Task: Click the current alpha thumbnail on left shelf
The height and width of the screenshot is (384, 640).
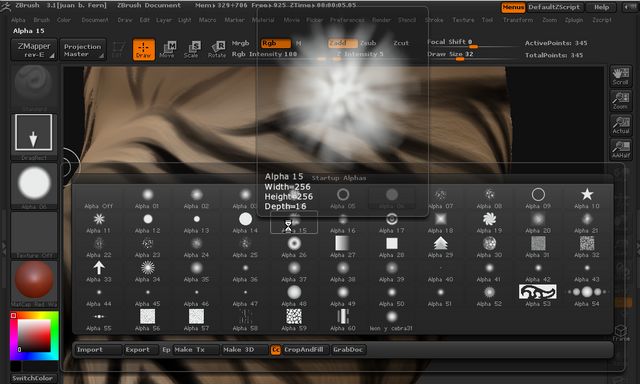Action: (34, 186)
